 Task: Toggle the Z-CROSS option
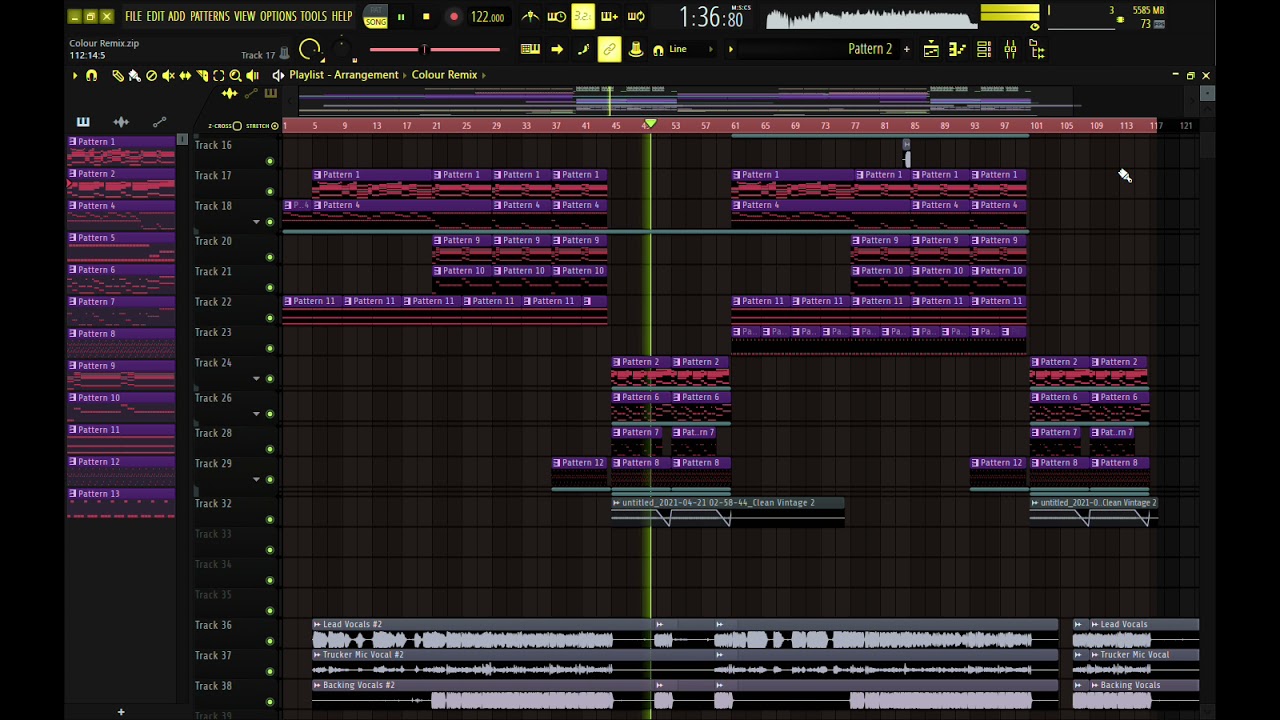[x=224, y=126]
